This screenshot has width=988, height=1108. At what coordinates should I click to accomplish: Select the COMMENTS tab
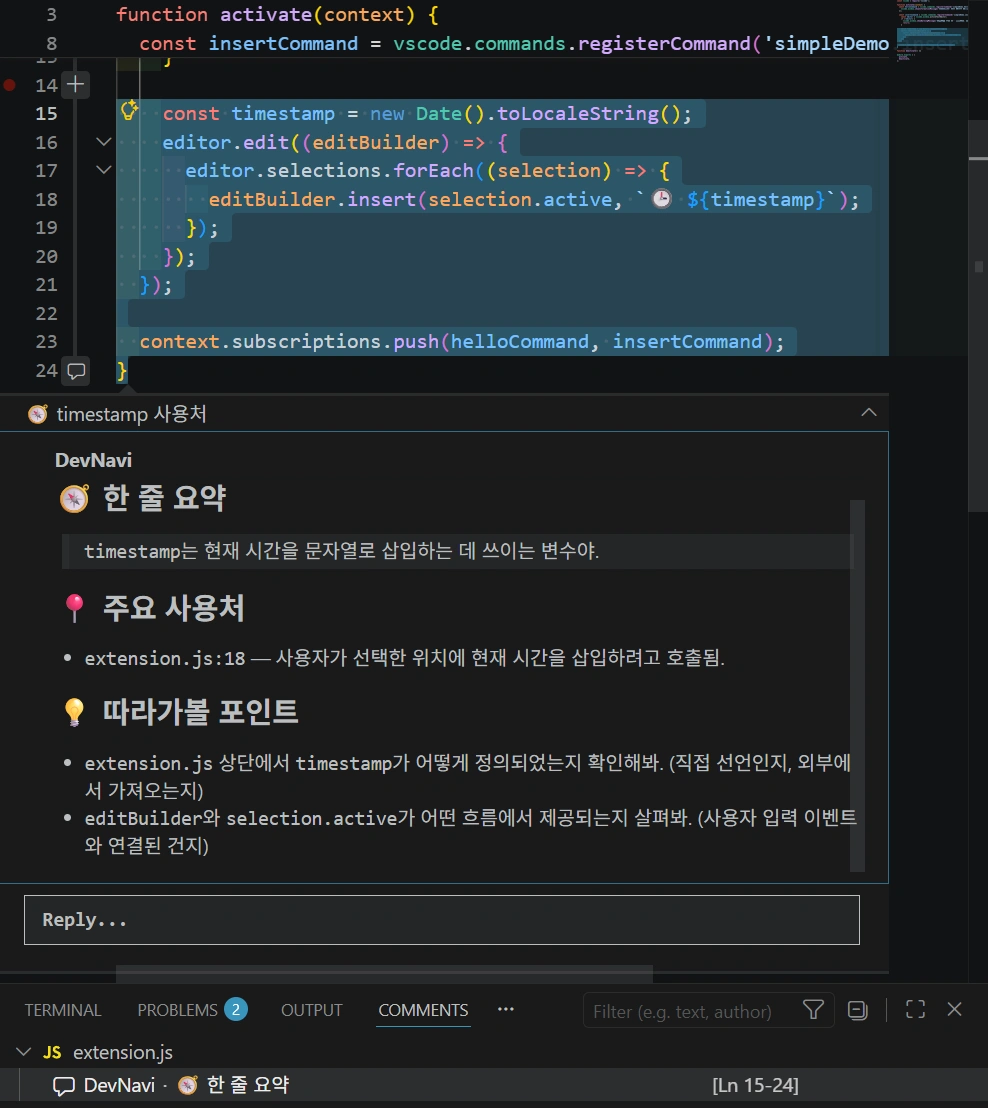[423, 1010]
